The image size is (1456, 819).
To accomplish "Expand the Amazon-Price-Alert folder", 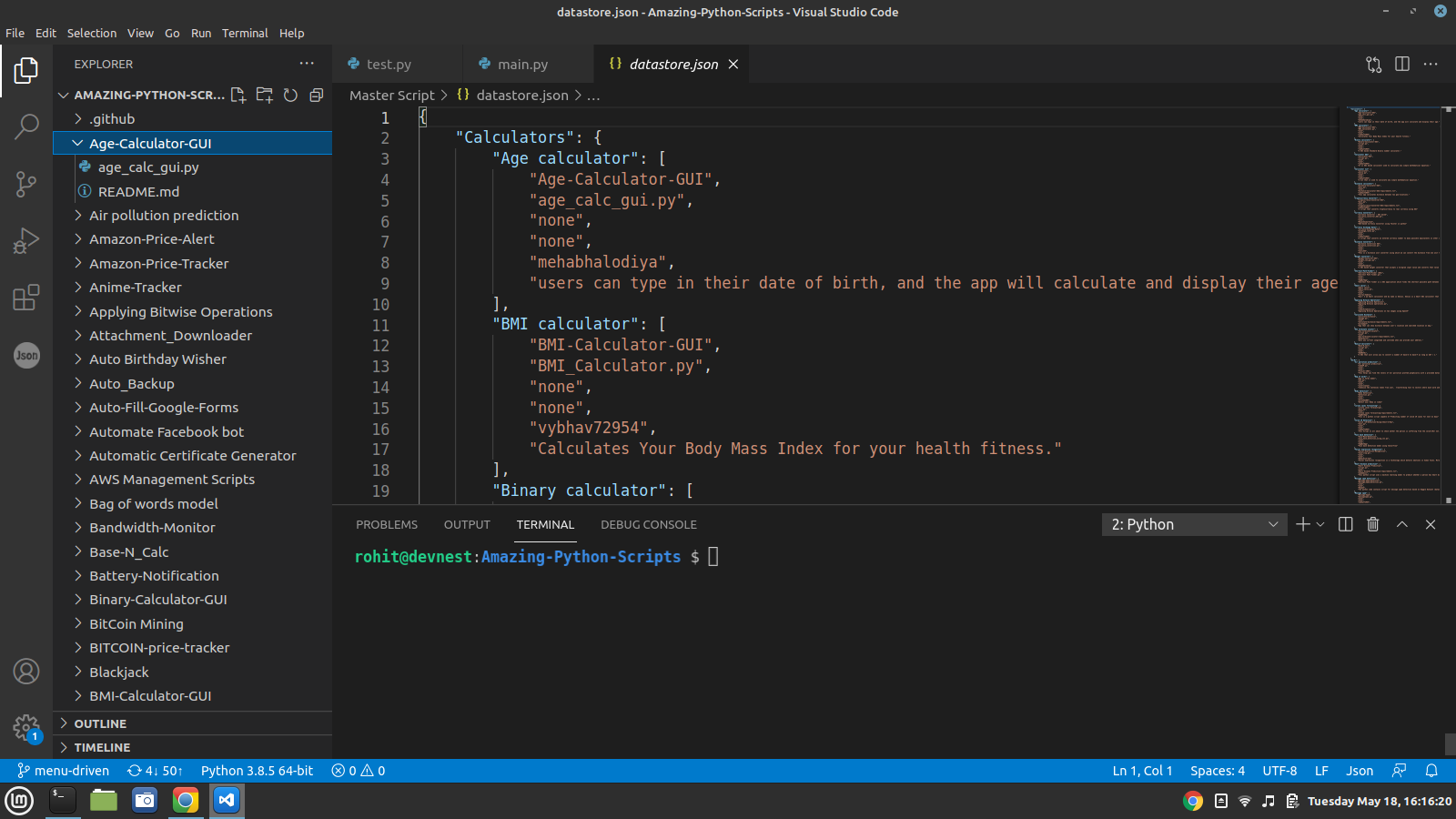I will (192, 238).
